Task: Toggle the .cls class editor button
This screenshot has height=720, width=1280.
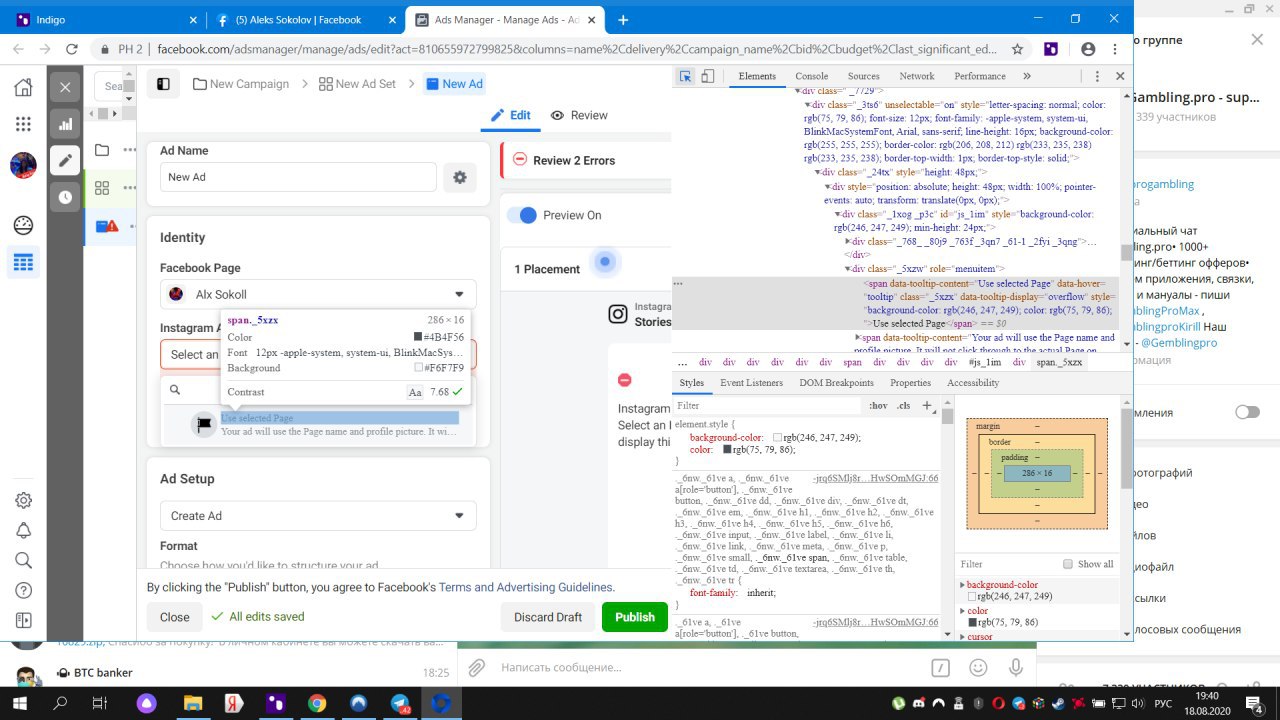Action: (903, 406)
